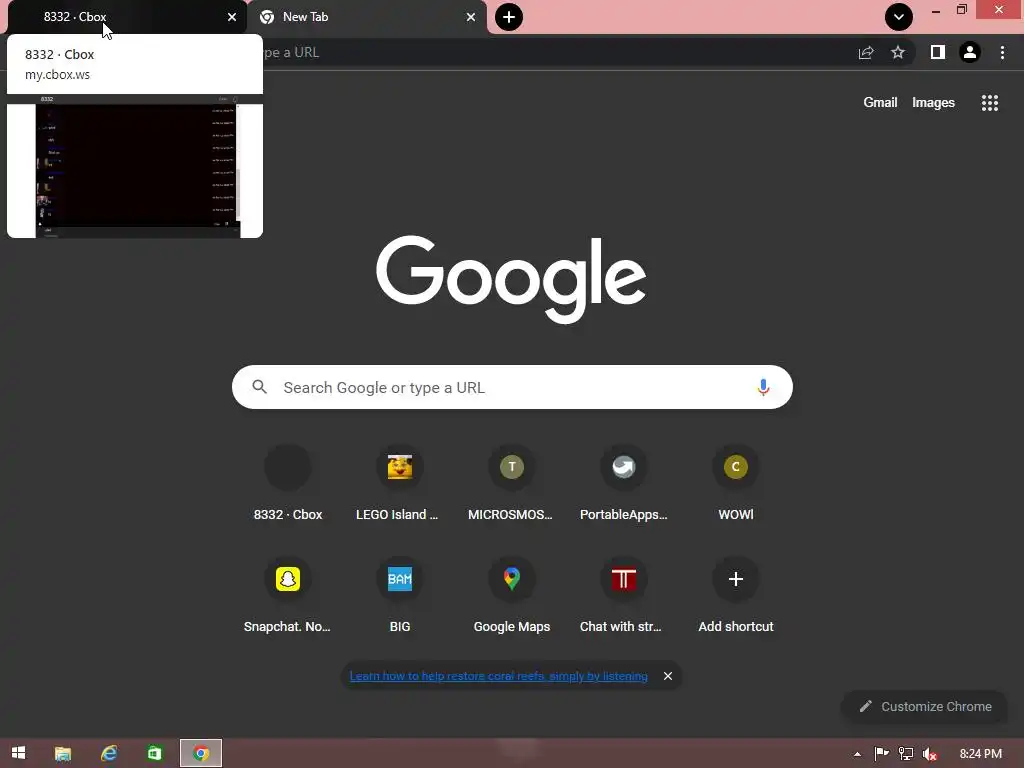This screenshot has width=1024, height=768.
Task: Start voice search with the microphone icon
Action: (x=763, y=387)
